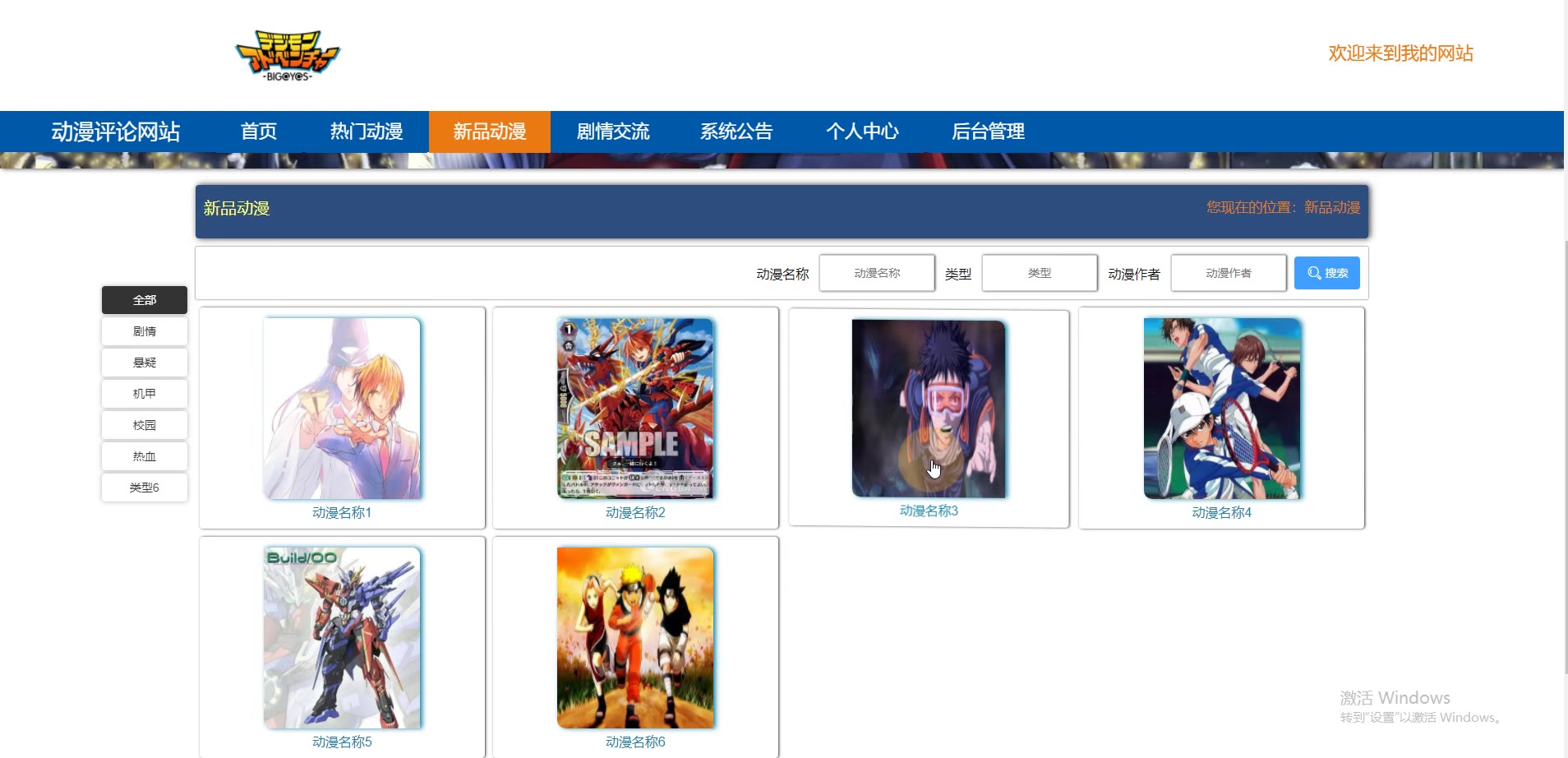The height and width of the screenshot is (758, 1568).
Task: Click the 您现在的位置：新品动漫 breadcrumb text
Action: (x=1283, y=208)
